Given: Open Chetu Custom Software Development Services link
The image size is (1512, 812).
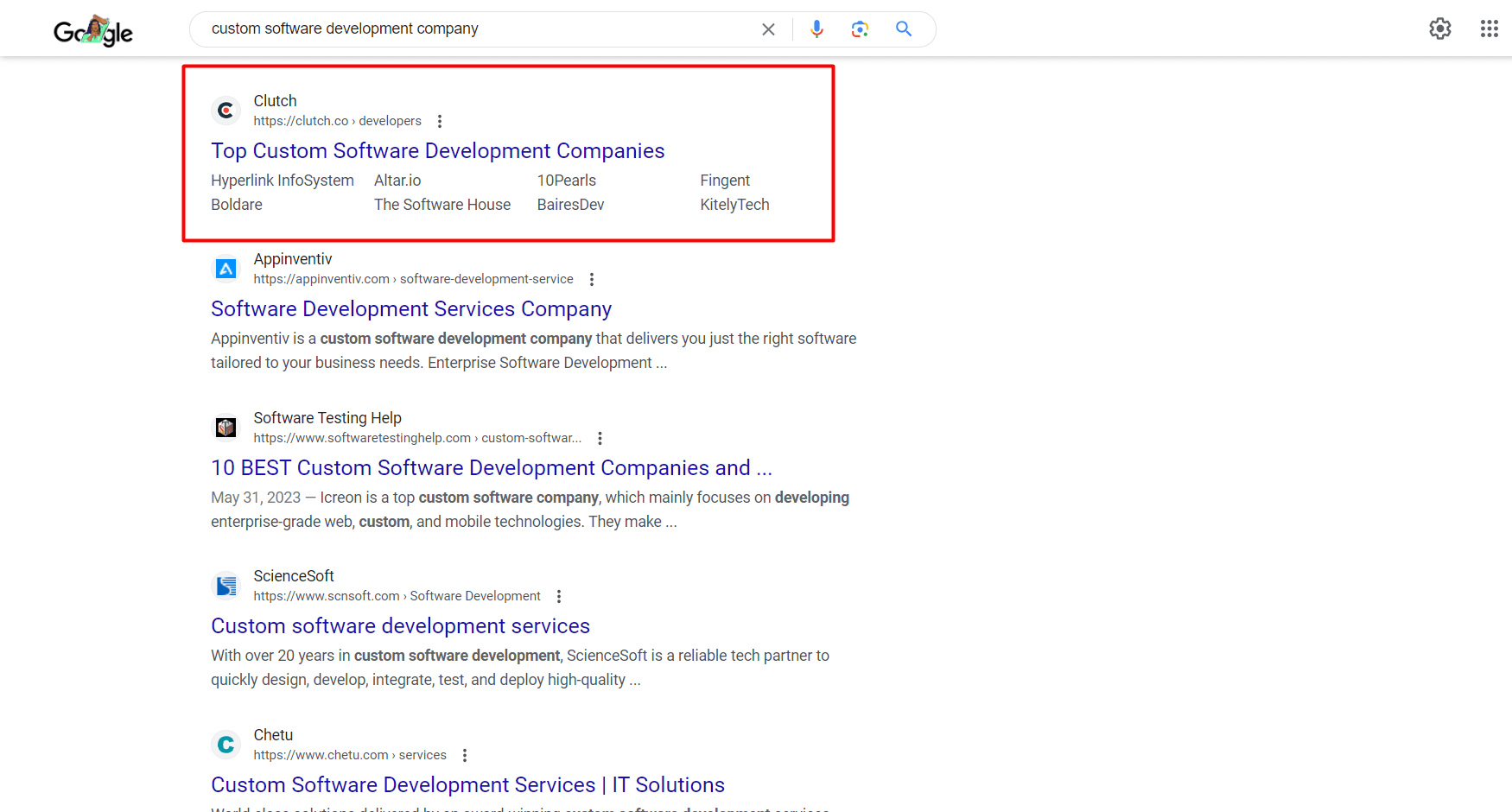Looking at the screenshot, I should coord(468,785).
